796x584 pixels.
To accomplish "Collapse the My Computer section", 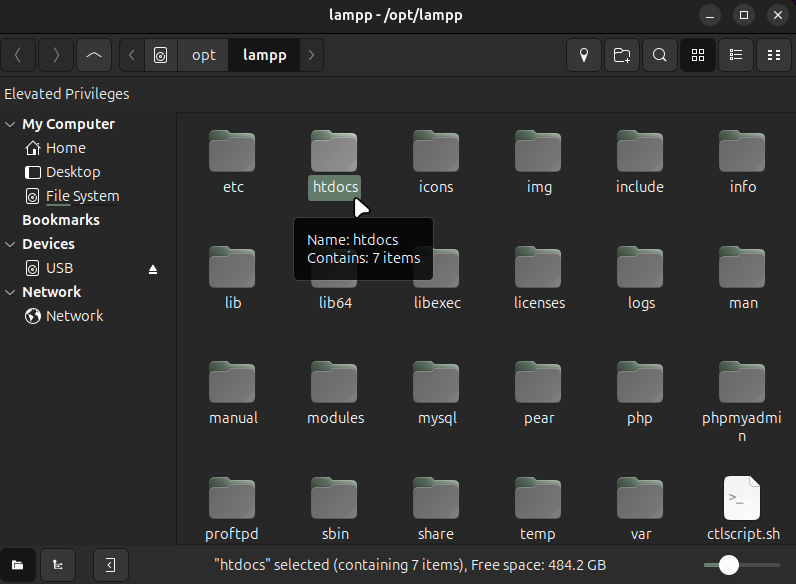I will [x=10, y=124].
